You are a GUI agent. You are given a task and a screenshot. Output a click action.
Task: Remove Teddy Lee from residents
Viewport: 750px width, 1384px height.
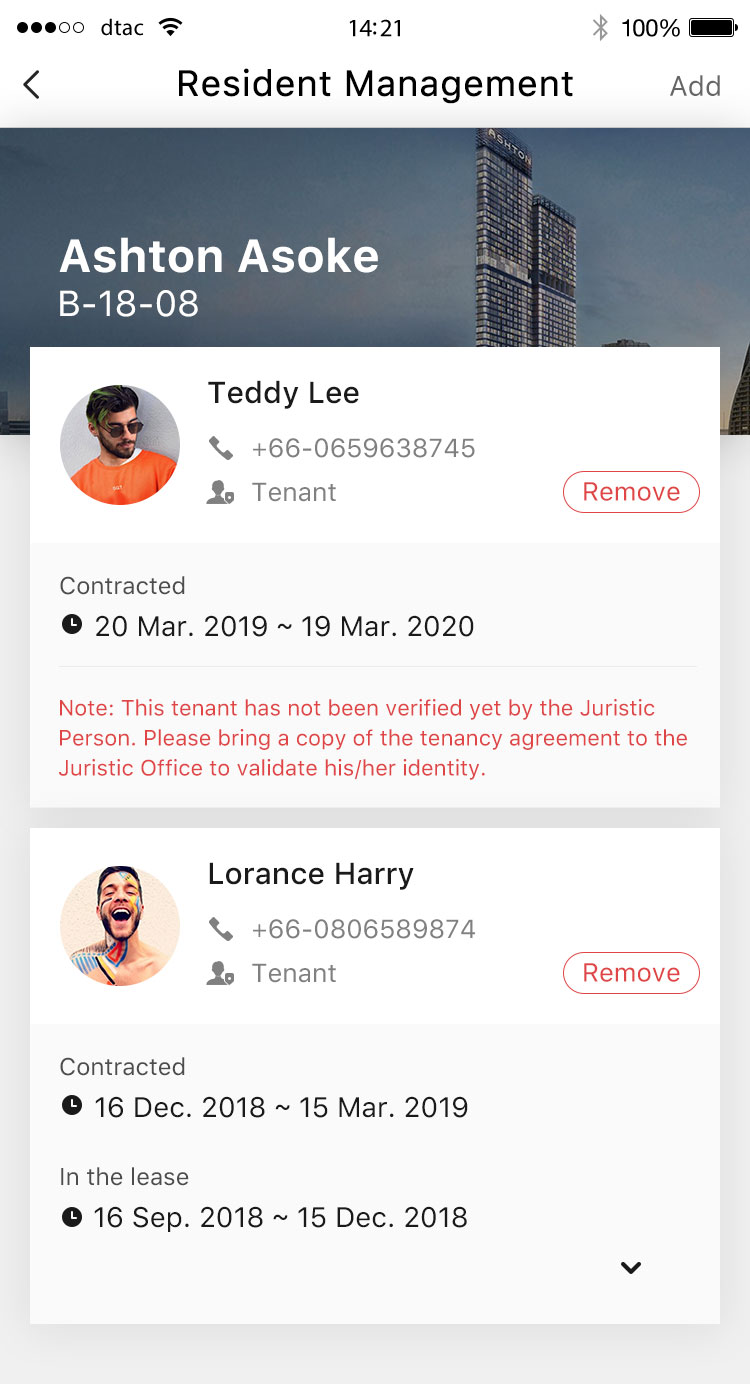(631, 492)
